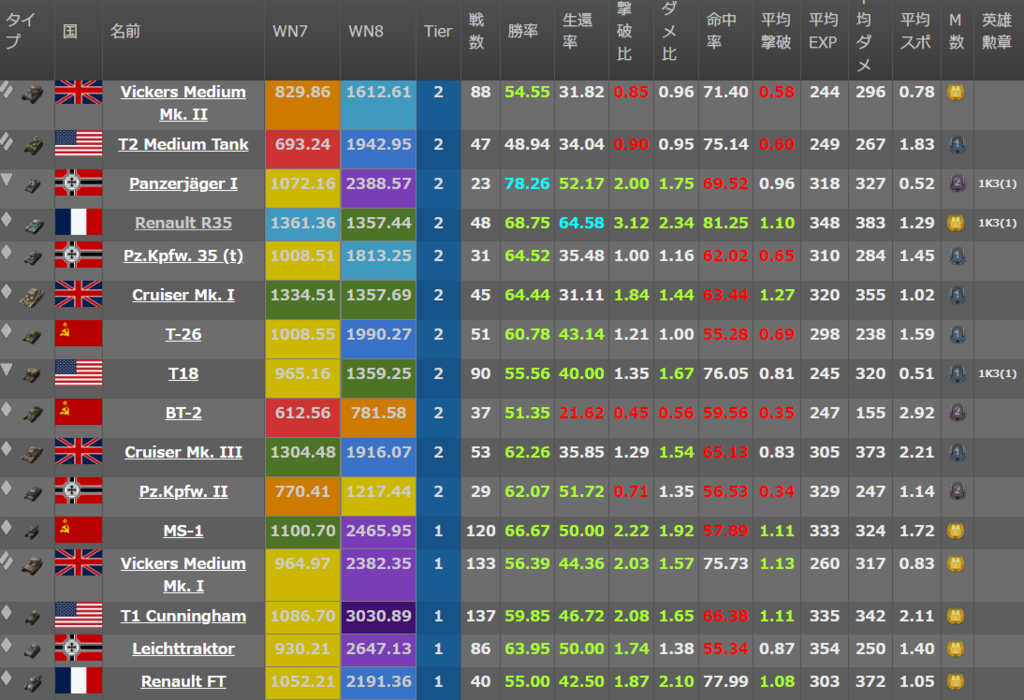Click the 1K3(1) hero medal in Panzerjäger I row

click(x=997, y=183)
